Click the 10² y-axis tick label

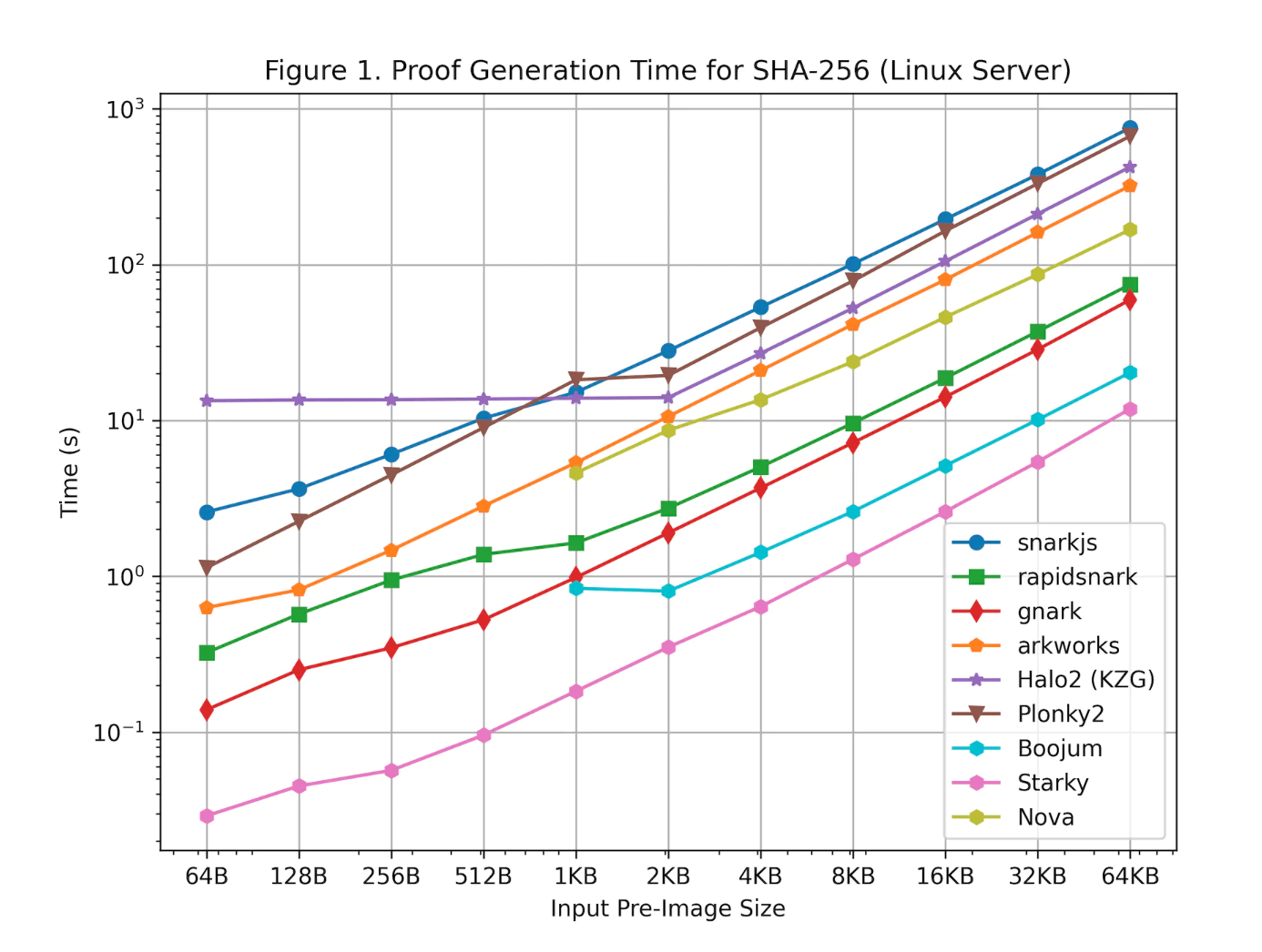(126, 265)
